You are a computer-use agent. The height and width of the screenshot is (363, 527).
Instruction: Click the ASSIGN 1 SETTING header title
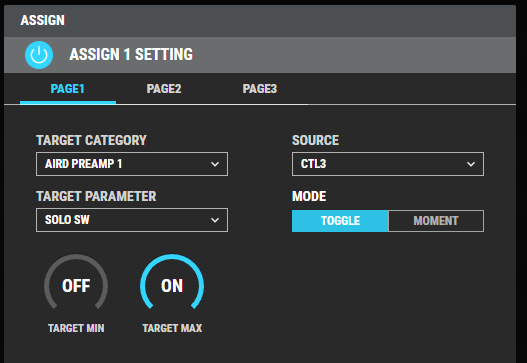coord(131,54)
